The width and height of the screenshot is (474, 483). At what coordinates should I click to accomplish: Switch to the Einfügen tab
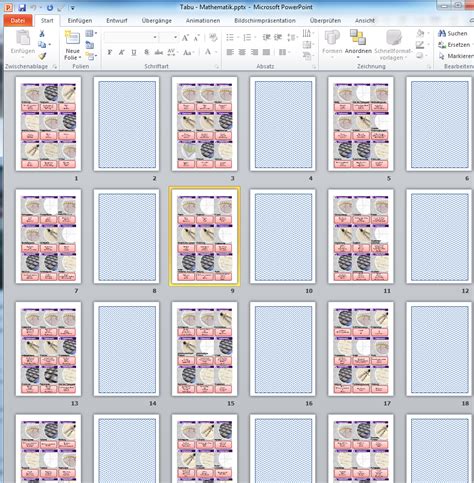point(80,21)
